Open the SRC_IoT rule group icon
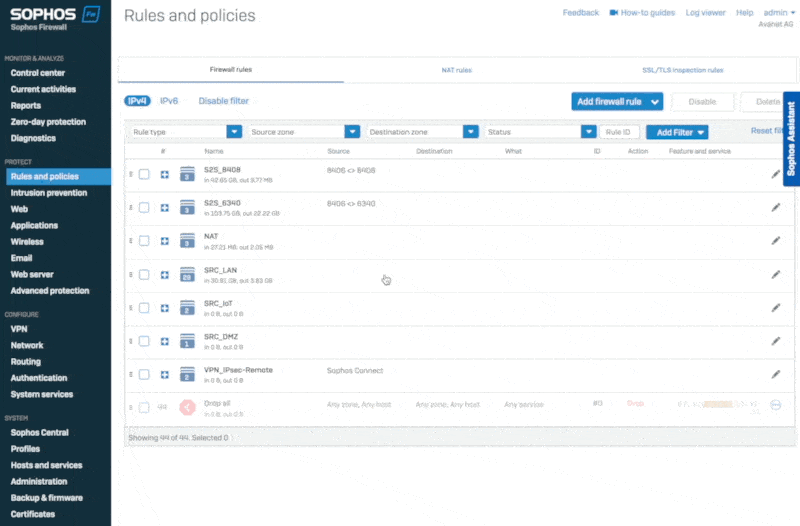Viewport: 800px width, 526px height. (187, 308)
